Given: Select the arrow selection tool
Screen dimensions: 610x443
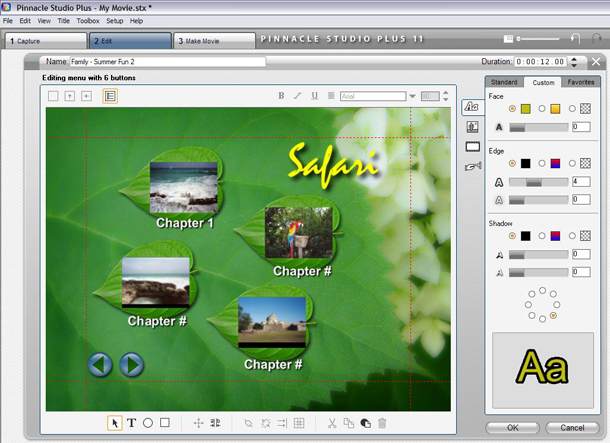Looking at the screenshot, I should coord(115,423).
